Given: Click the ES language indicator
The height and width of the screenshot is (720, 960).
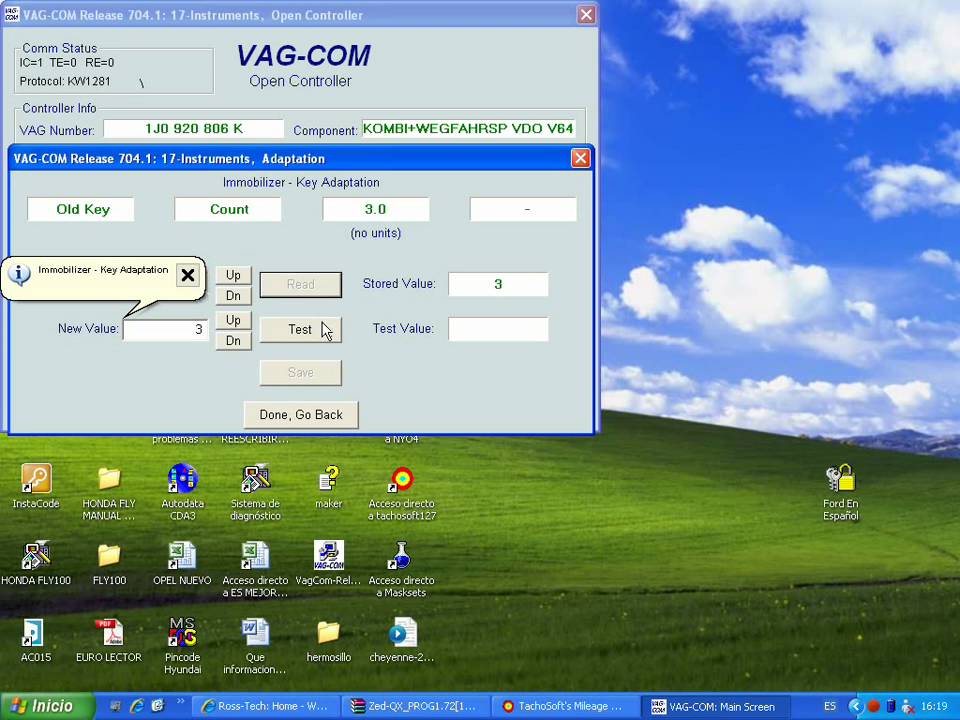Looking at the screenshot, I should click(830, 707).
